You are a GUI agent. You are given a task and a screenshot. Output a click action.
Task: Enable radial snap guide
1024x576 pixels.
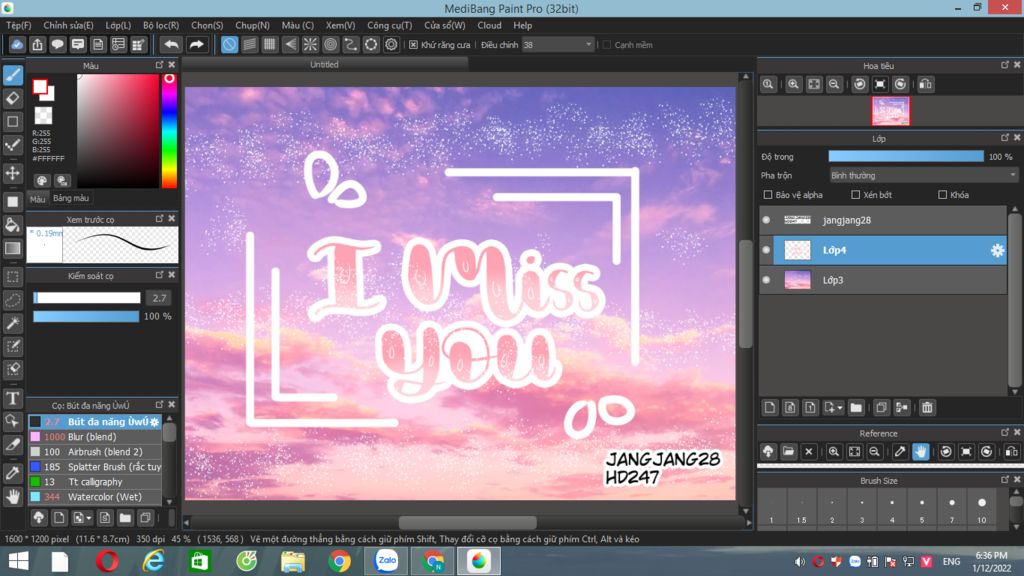(x=310, y=44)
